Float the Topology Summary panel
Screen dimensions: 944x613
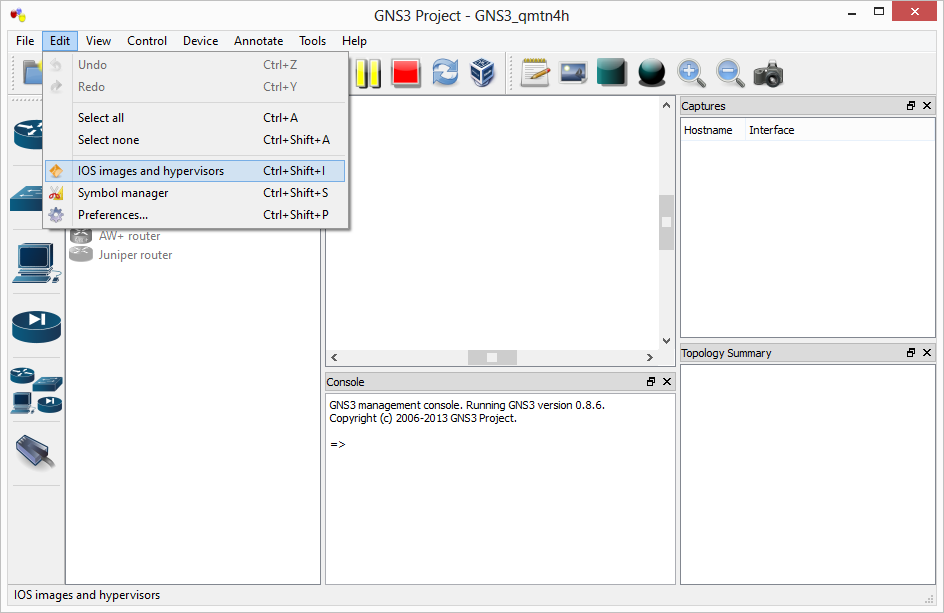(x=911, y=352)
